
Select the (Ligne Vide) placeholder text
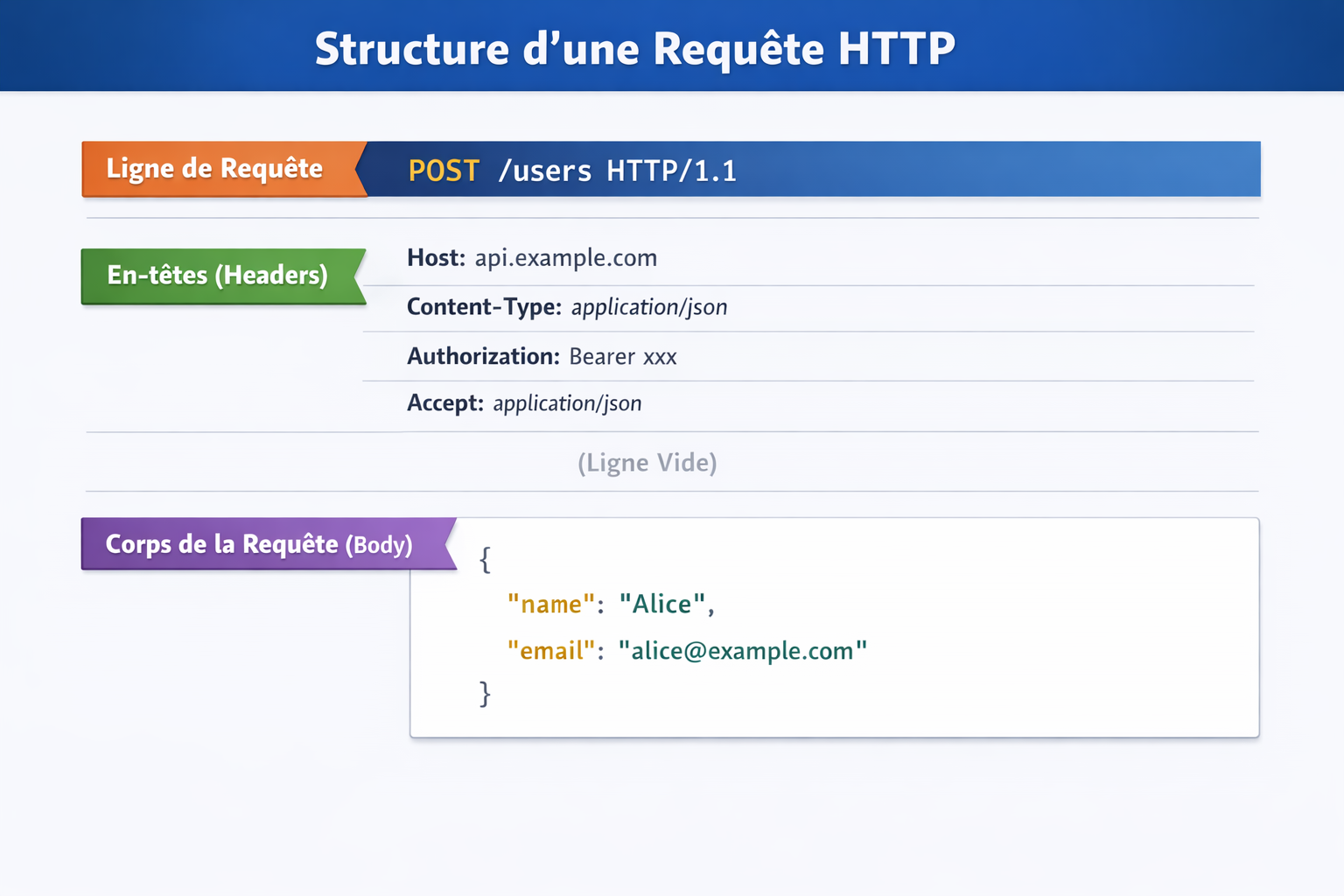[647, 462]
